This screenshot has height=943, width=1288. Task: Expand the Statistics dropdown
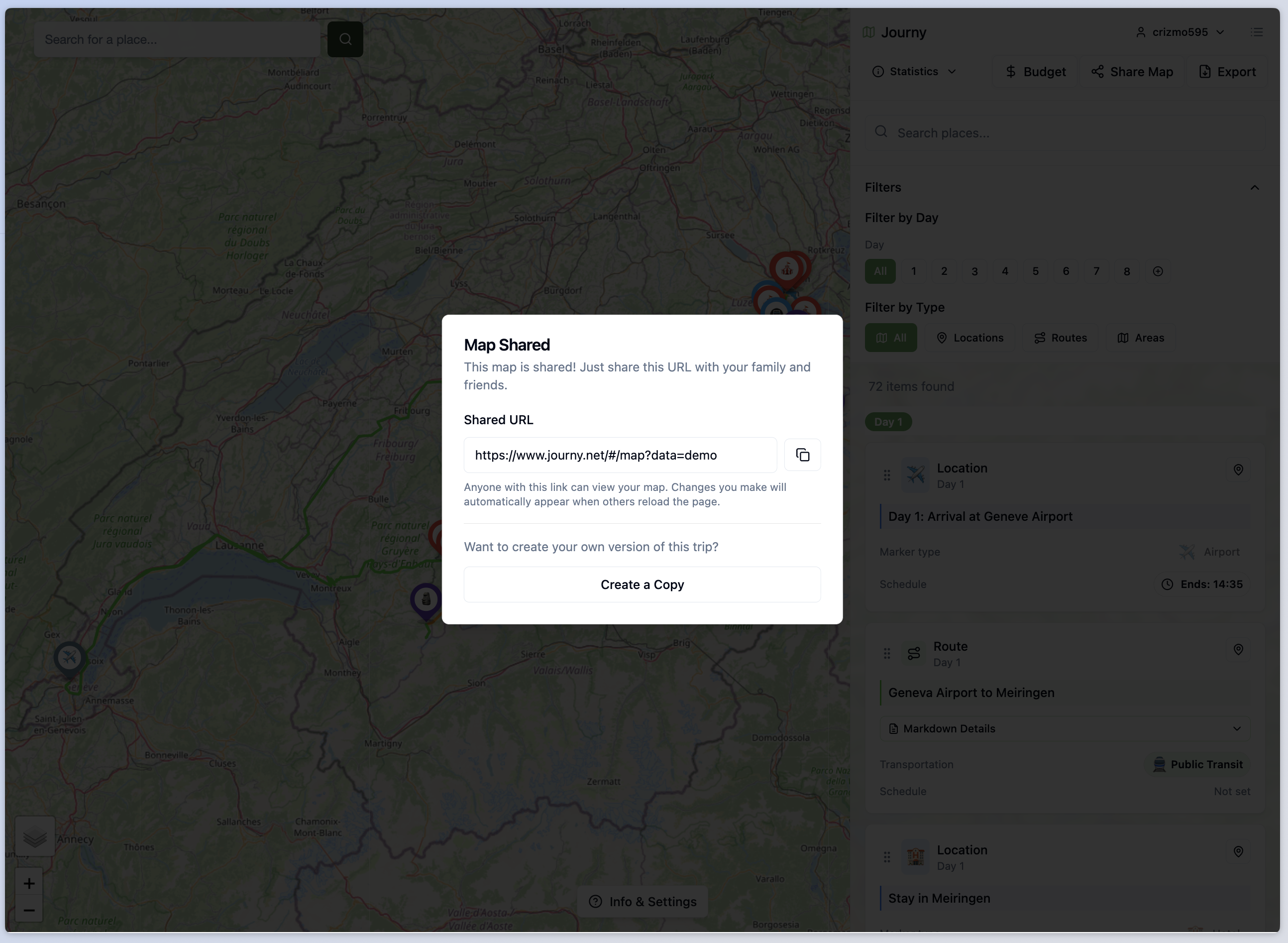pyautogui.click(x=914, y=71)
